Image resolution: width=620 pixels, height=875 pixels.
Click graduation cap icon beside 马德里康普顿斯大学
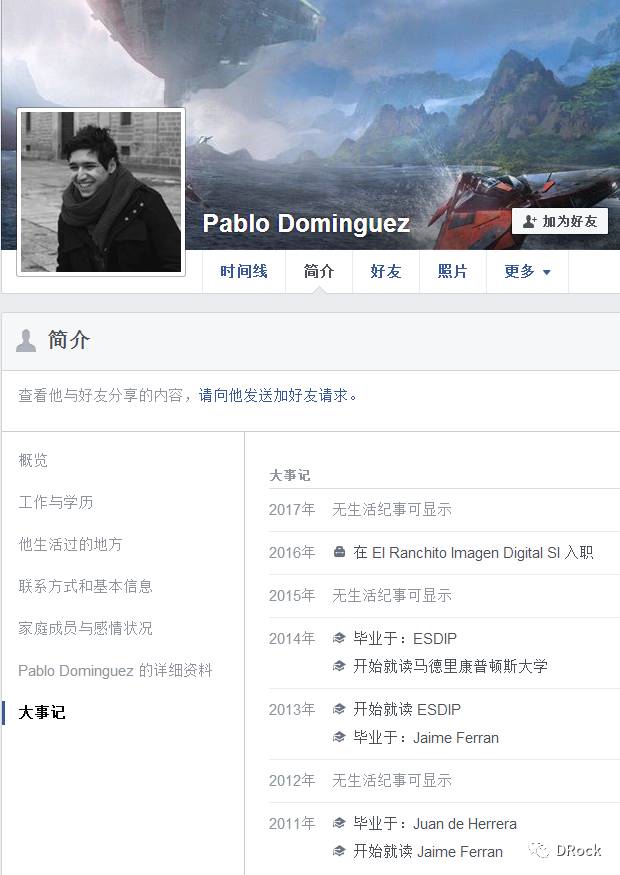(339, 666)
